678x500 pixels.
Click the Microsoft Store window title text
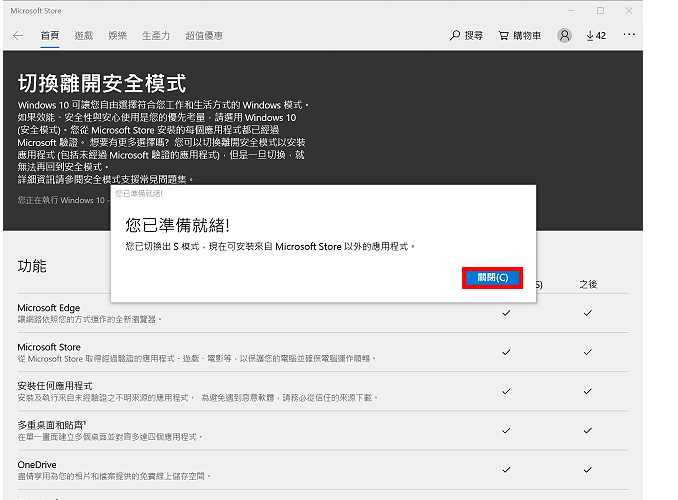click(36, 11)
